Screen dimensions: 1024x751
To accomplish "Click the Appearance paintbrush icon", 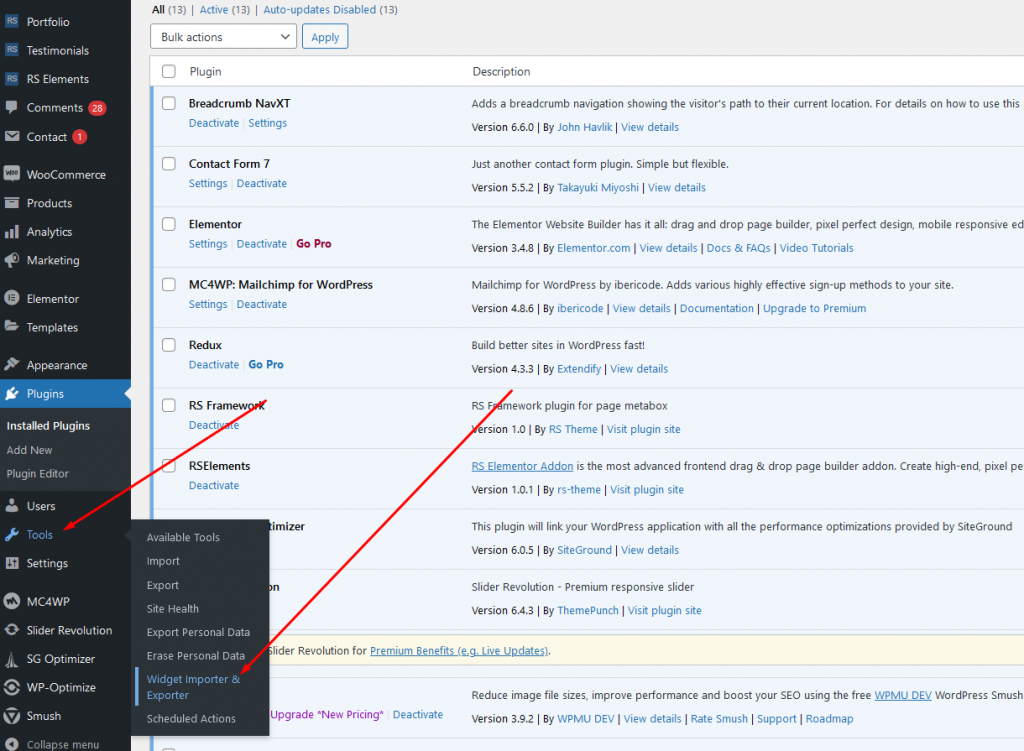I will tap(12, 364).
